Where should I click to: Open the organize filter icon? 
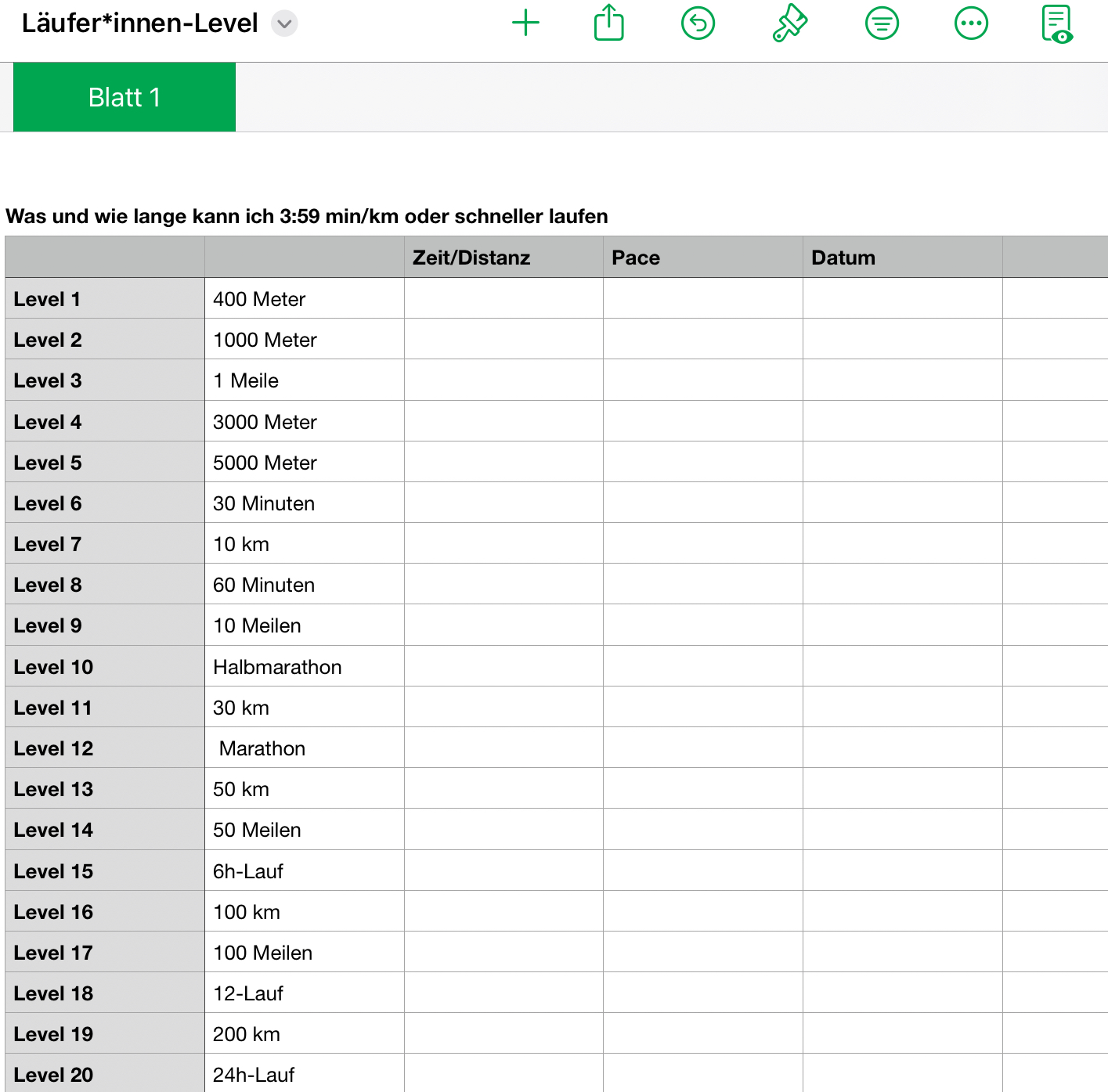click(882, 23)
